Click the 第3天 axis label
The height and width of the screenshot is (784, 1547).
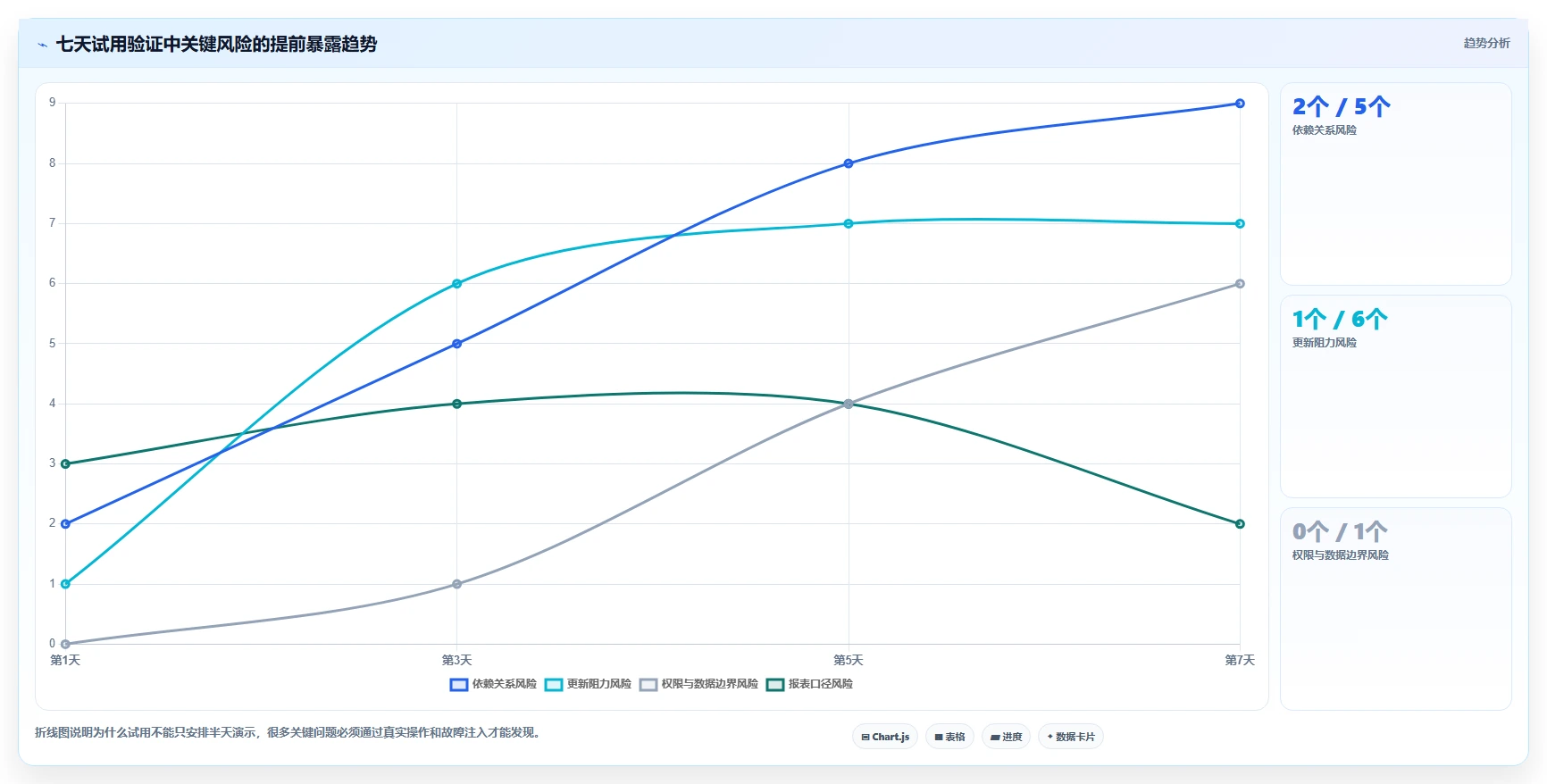457,661
